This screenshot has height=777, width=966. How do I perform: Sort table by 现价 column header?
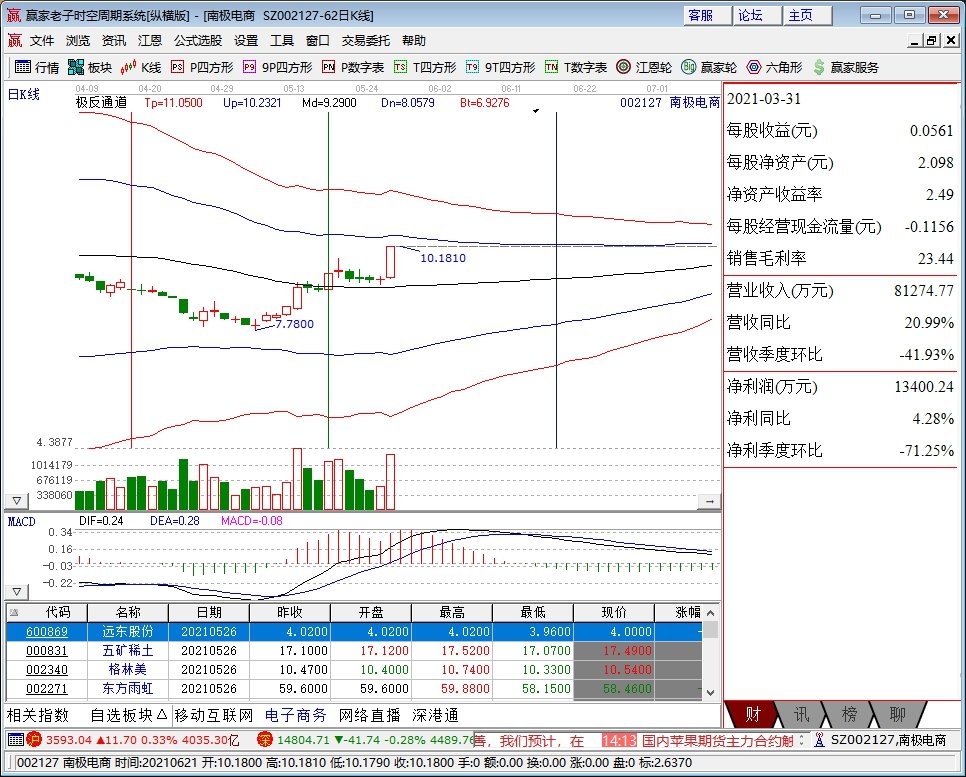click(x=613, y=612)
